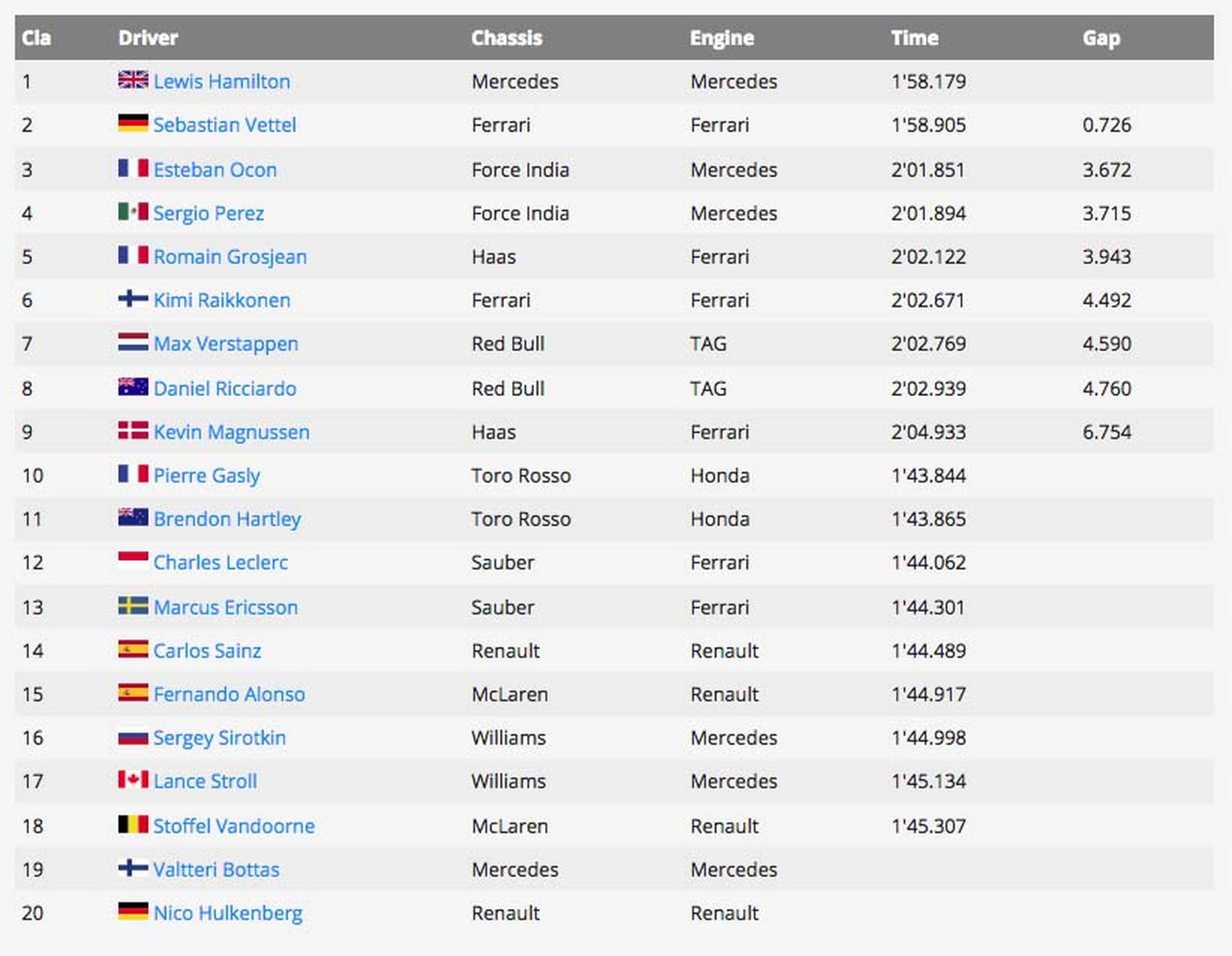The width and height of the screenshot is (1232, 956).
Task: Click the Danish flag next to Kevin Magnussen
Action: [x=133, y=431]
